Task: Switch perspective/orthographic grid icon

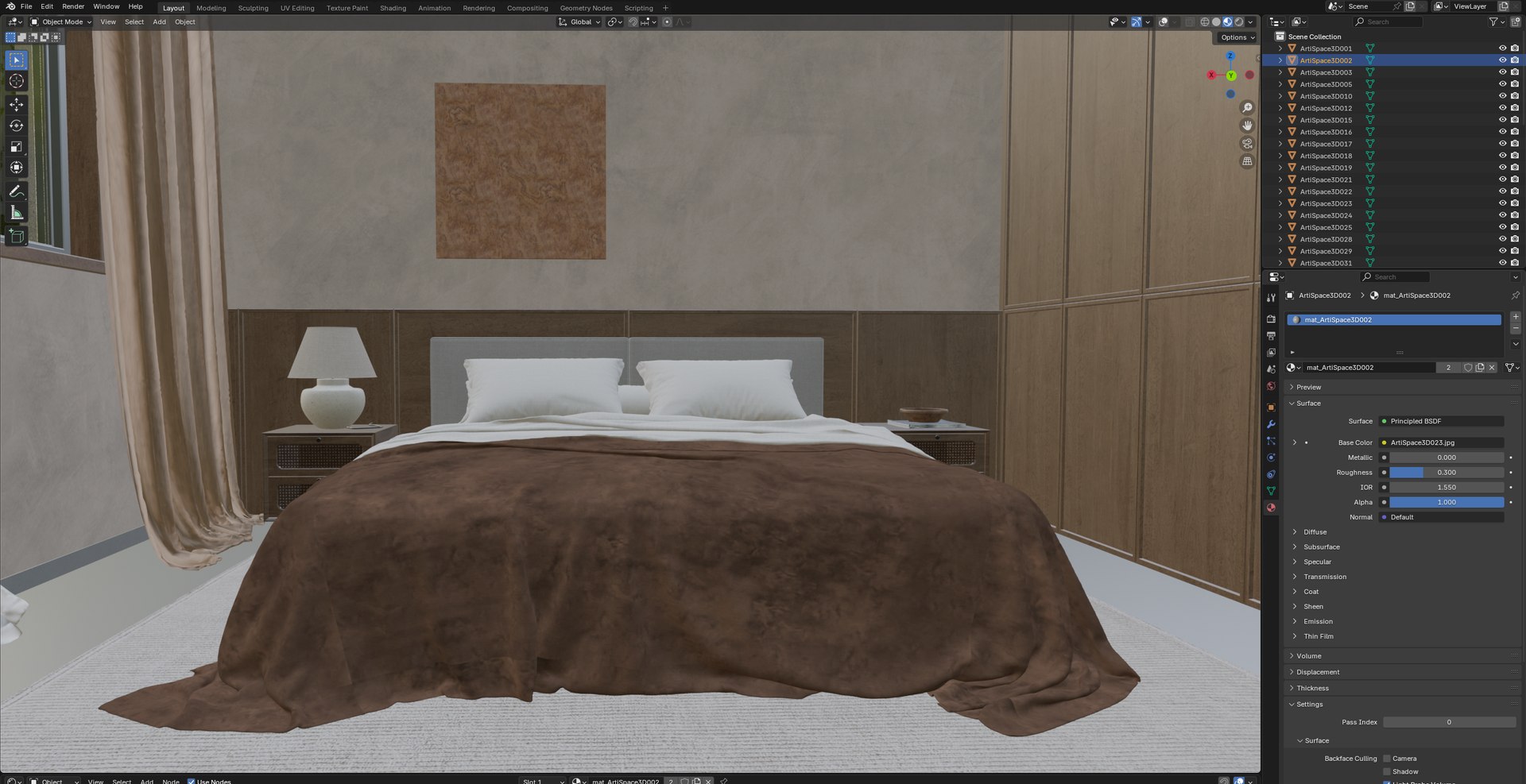Action: 1247,161
